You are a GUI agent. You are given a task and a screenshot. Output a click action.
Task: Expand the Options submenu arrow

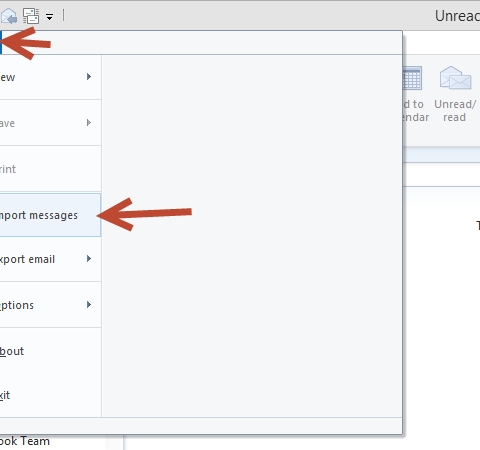coord(89,304)
